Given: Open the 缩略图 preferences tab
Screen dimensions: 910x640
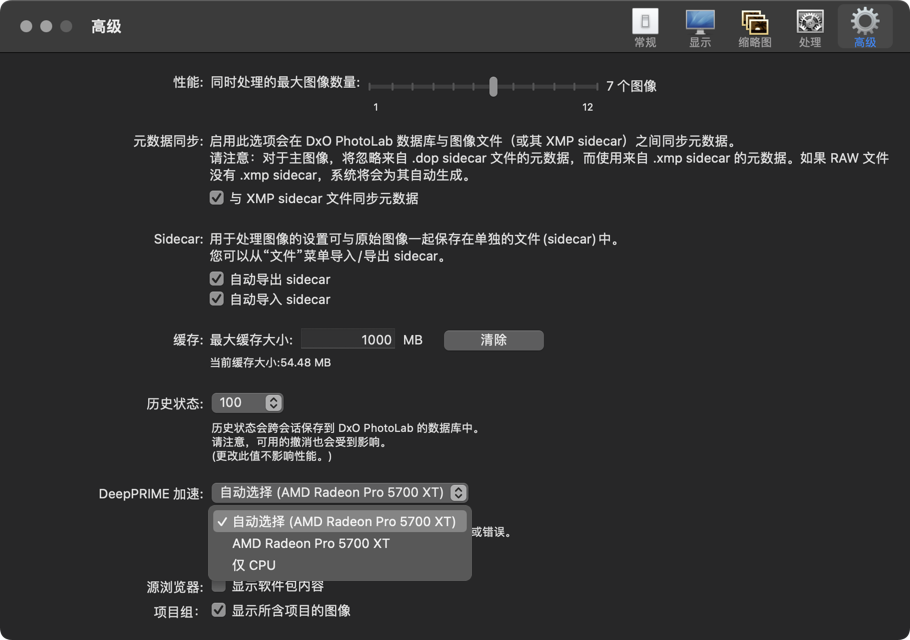Looking at the screenshot, I should (x=754, y=28).
